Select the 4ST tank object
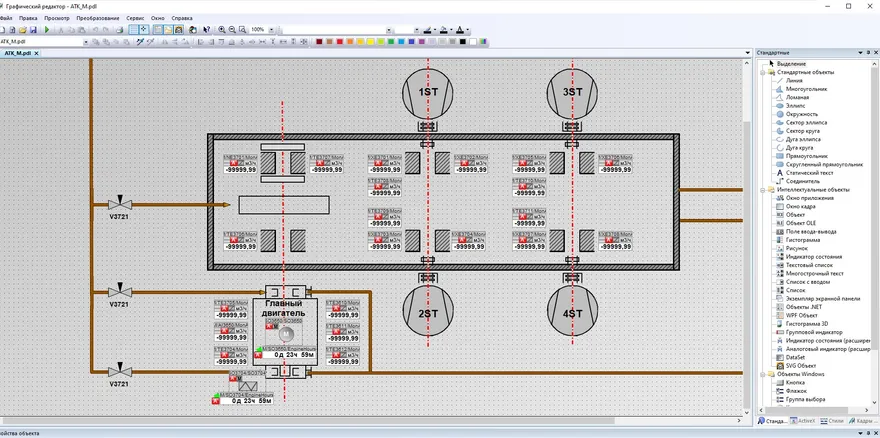Image resolution: width=880 pixels, height=438 pixels. pos(572,311)
